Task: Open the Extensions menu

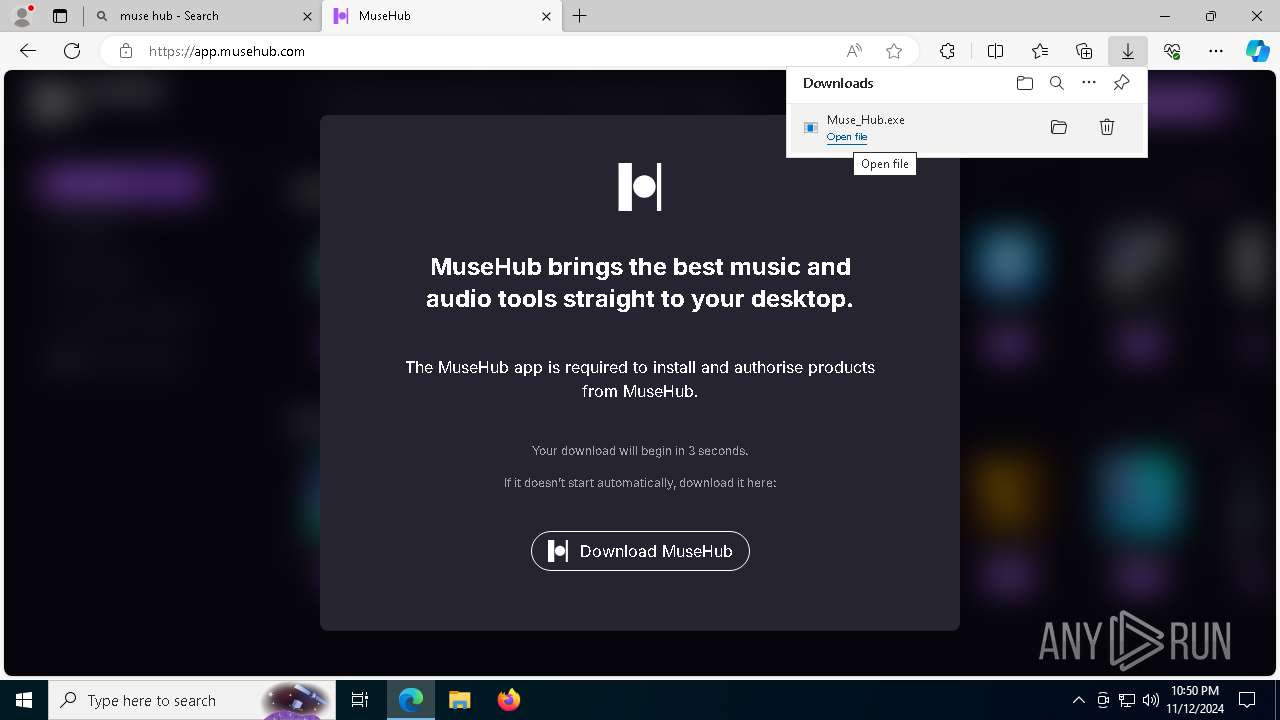Action: (947, 51)
